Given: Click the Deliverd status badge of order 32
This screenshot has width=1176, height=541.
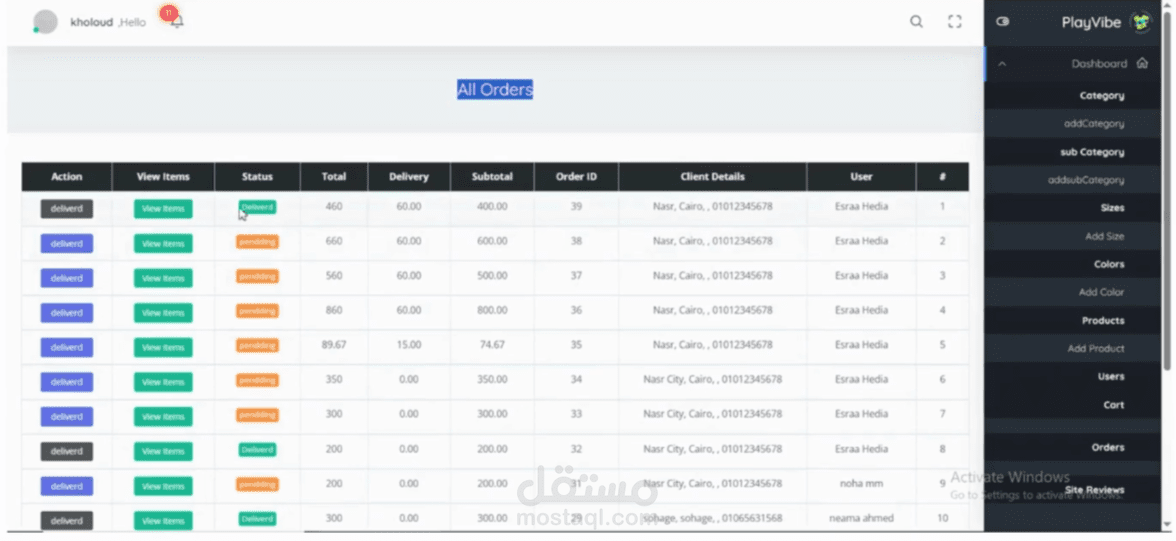Looking at the screenshot, I should point(257,449).
